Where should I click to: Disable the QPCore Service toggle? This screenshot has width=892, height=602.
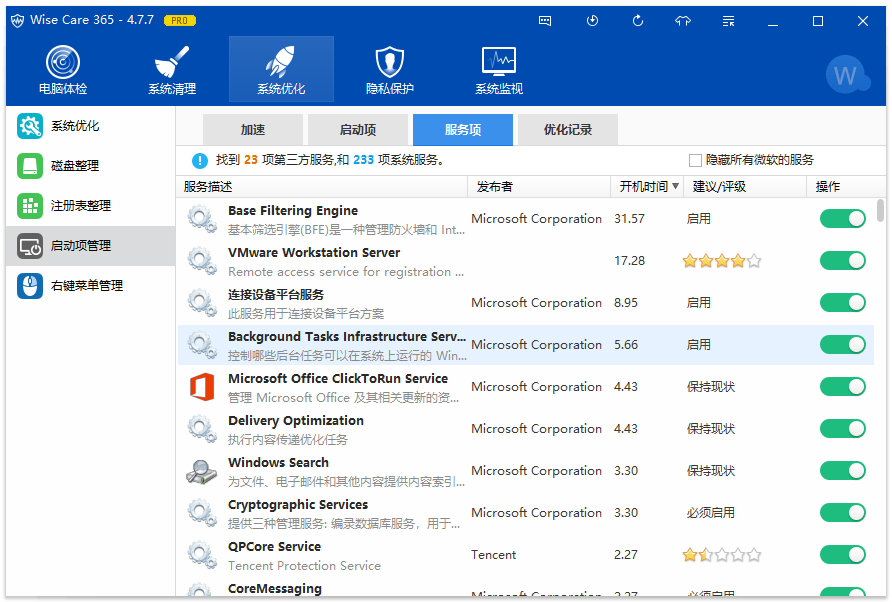point(843,555)
